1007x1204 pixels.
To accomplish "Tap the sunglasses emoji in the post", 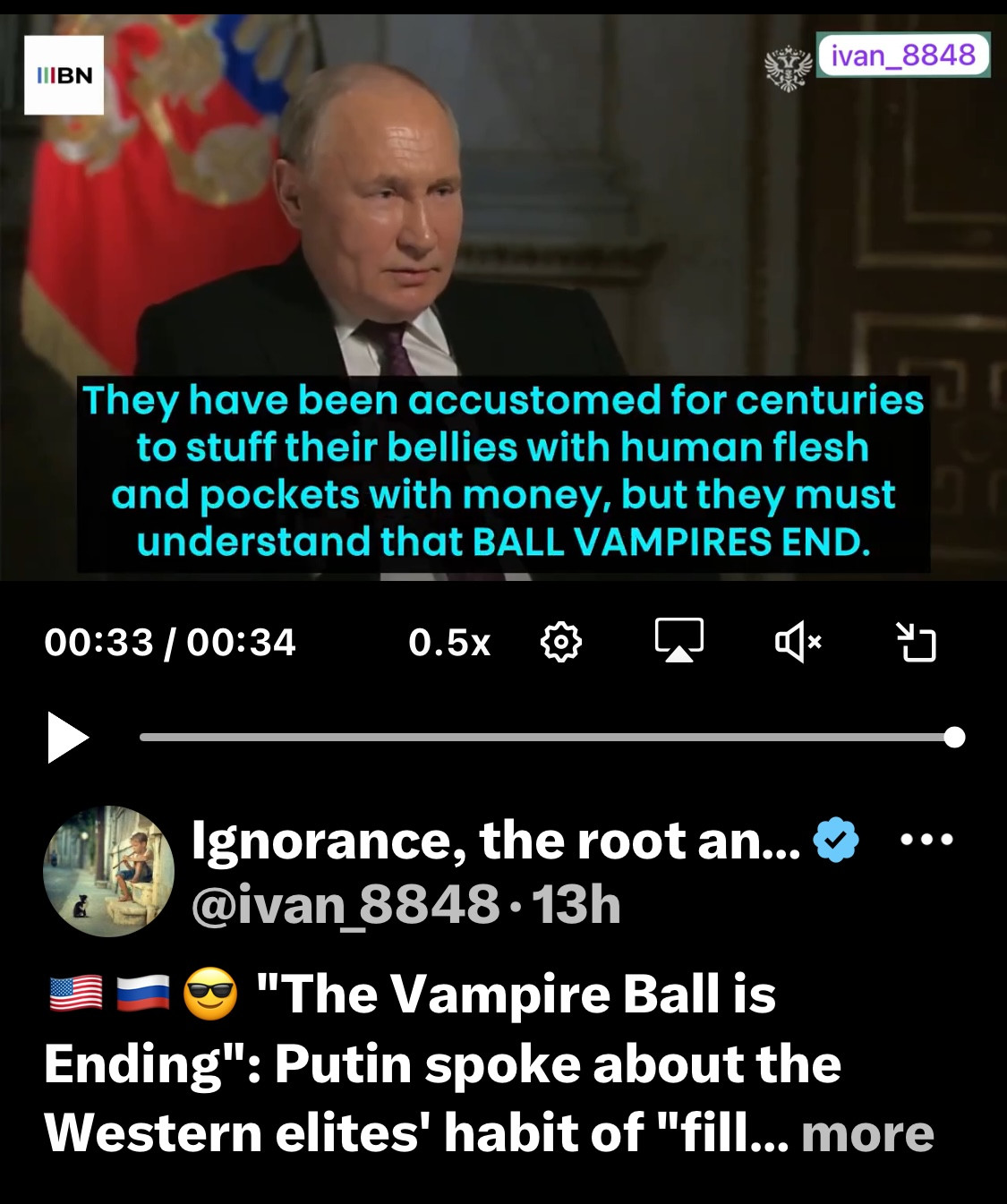I will [209, 995].
